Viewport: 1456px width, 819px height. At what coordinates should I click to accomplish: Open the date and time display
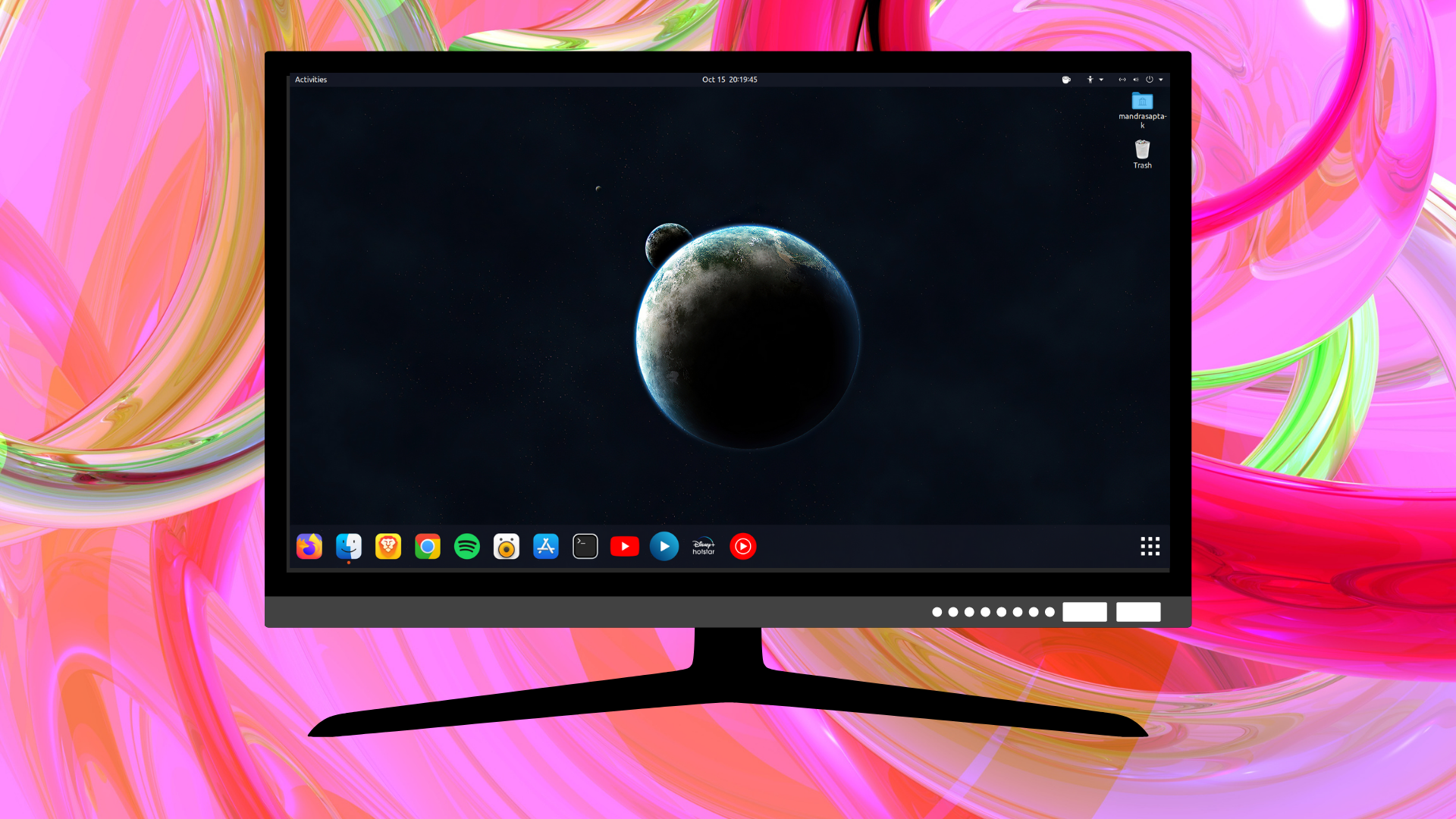tap(729, 80)
